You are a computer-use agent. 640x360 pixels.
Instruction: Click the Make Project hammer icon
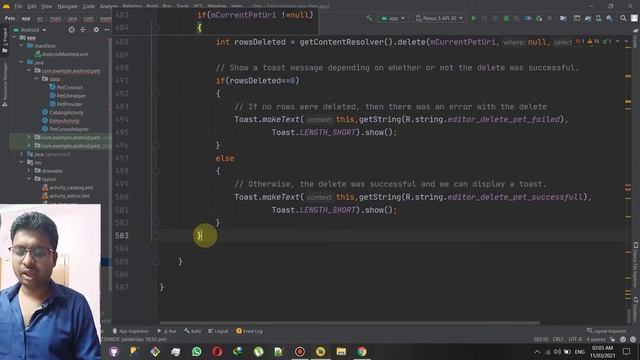(x=369, y=18)
